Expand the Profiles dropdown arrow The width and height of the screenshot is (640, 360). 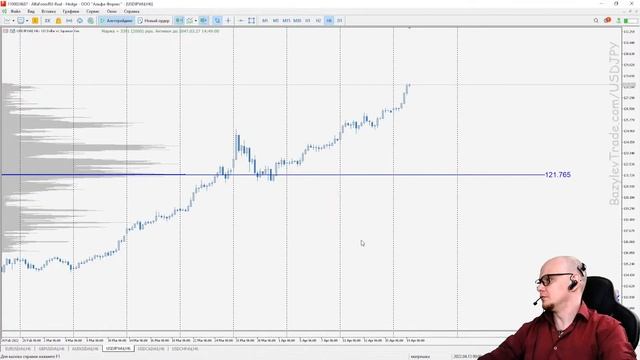27,20
